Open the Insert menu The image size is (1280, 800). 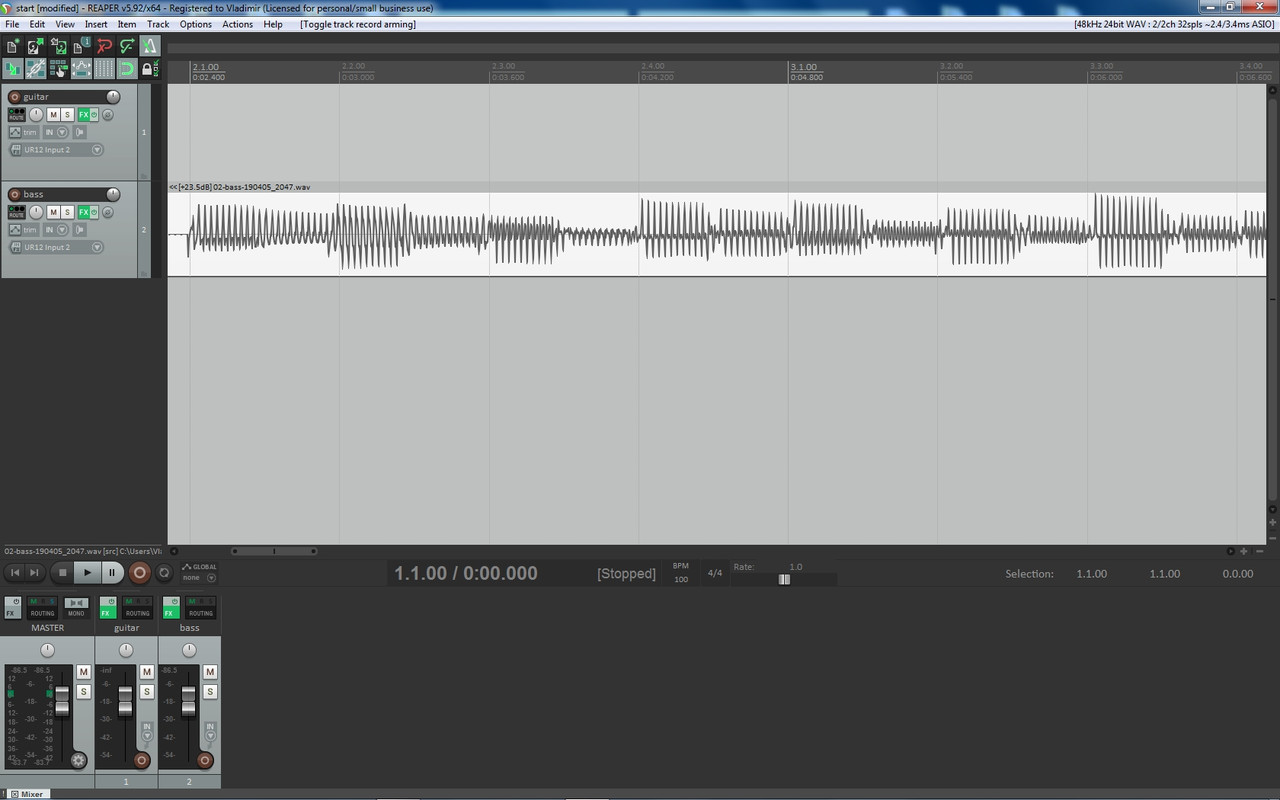coord(96,24)
